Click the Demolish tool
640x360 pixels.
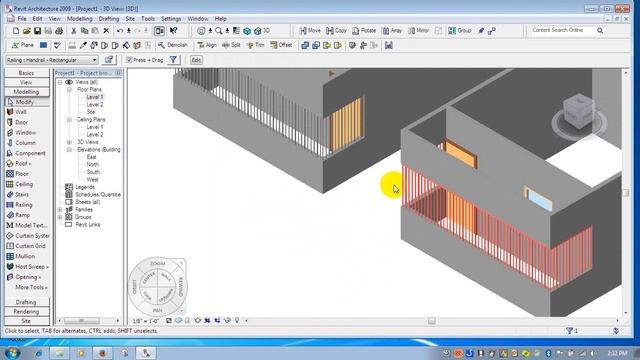pos(173,45)
